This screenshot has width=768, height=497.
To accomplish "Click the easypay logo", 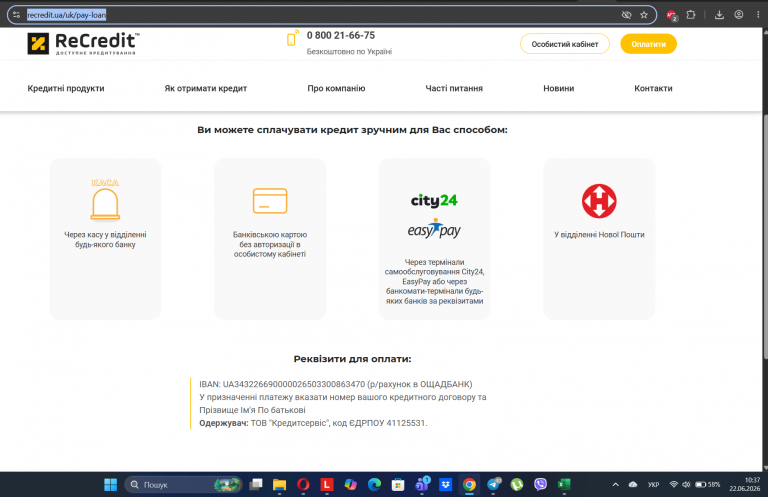I will point(434,229).
